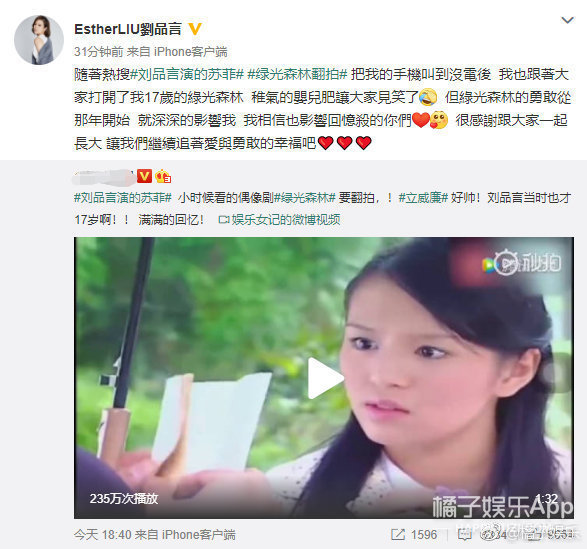Open the #绿光森林翻拍# hashtag topic
Viewport: 587px width, 549px height.
pyautogui.click(x=298, y=75)
